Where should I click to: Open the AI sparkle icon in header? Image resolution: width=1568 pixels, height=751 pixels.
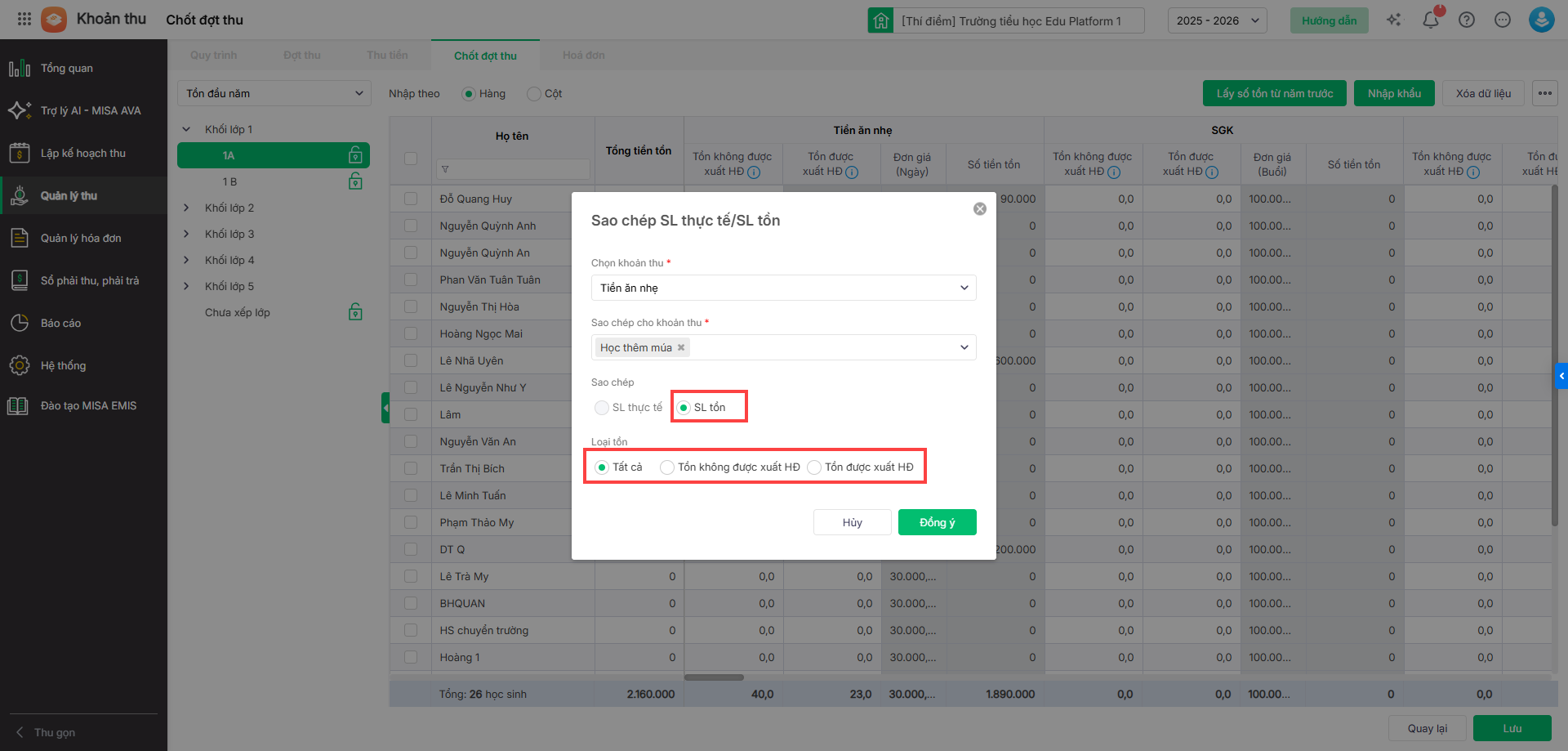pos(1393,20)
